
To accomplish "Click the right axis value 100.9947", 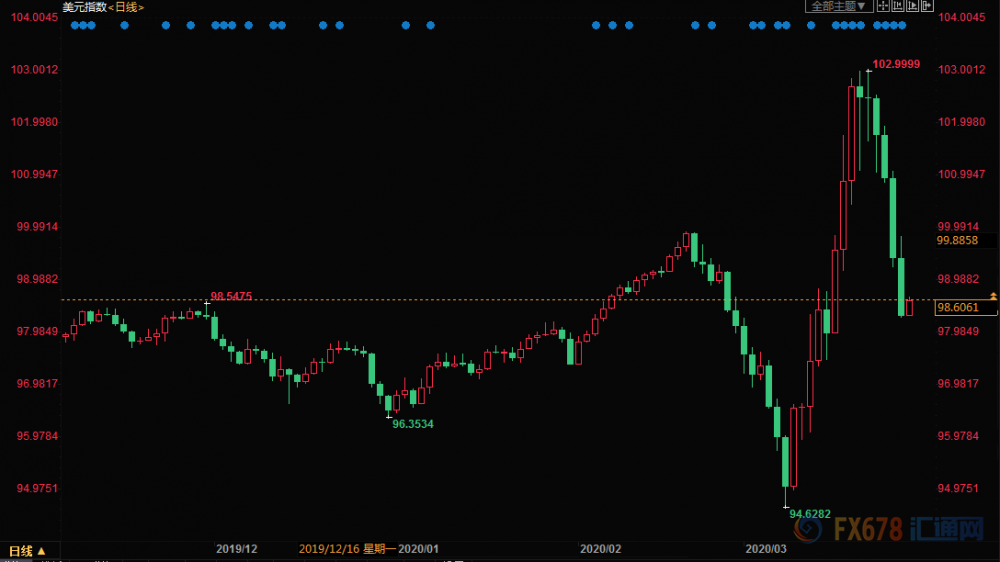I will tap(961, 174).
